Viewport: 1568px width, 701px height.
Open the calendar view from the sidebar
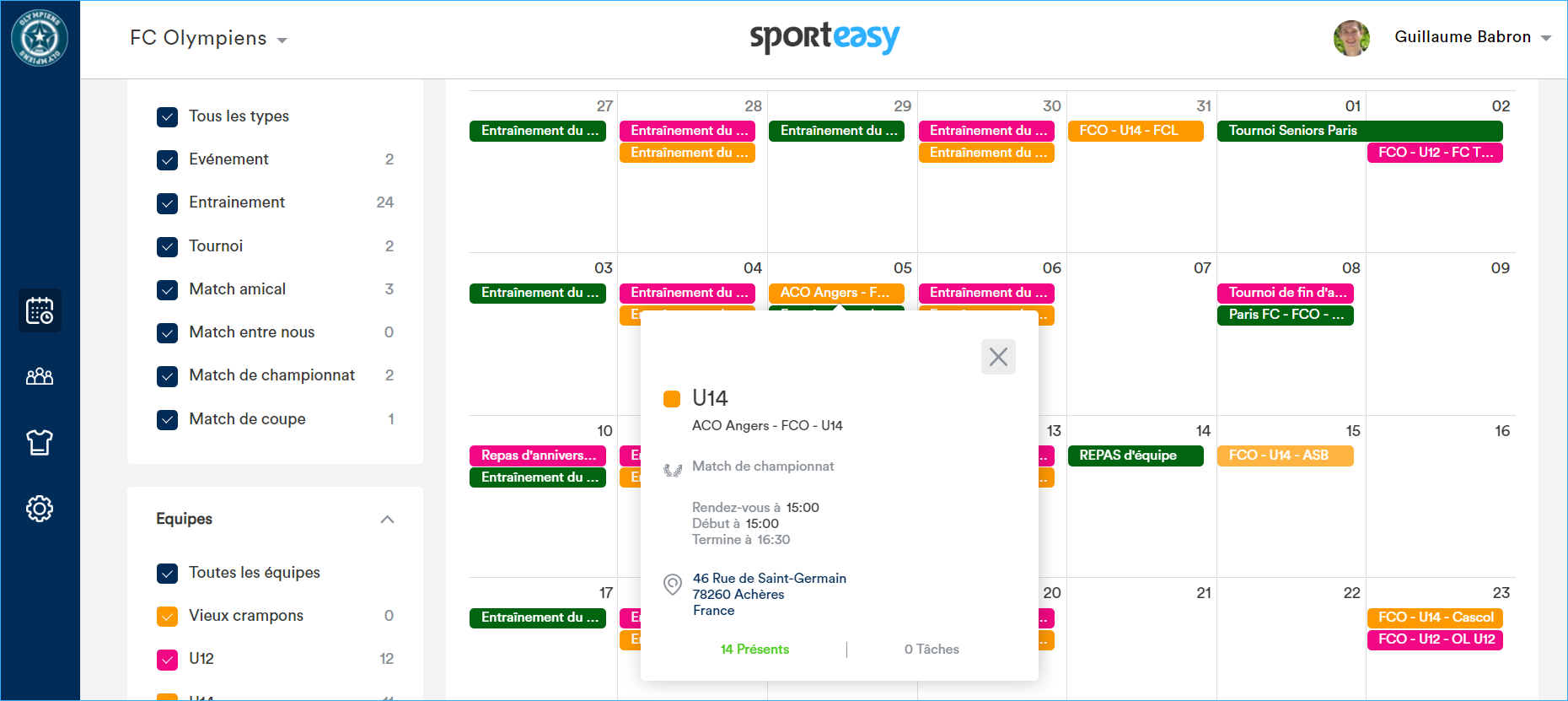(40, 310)
